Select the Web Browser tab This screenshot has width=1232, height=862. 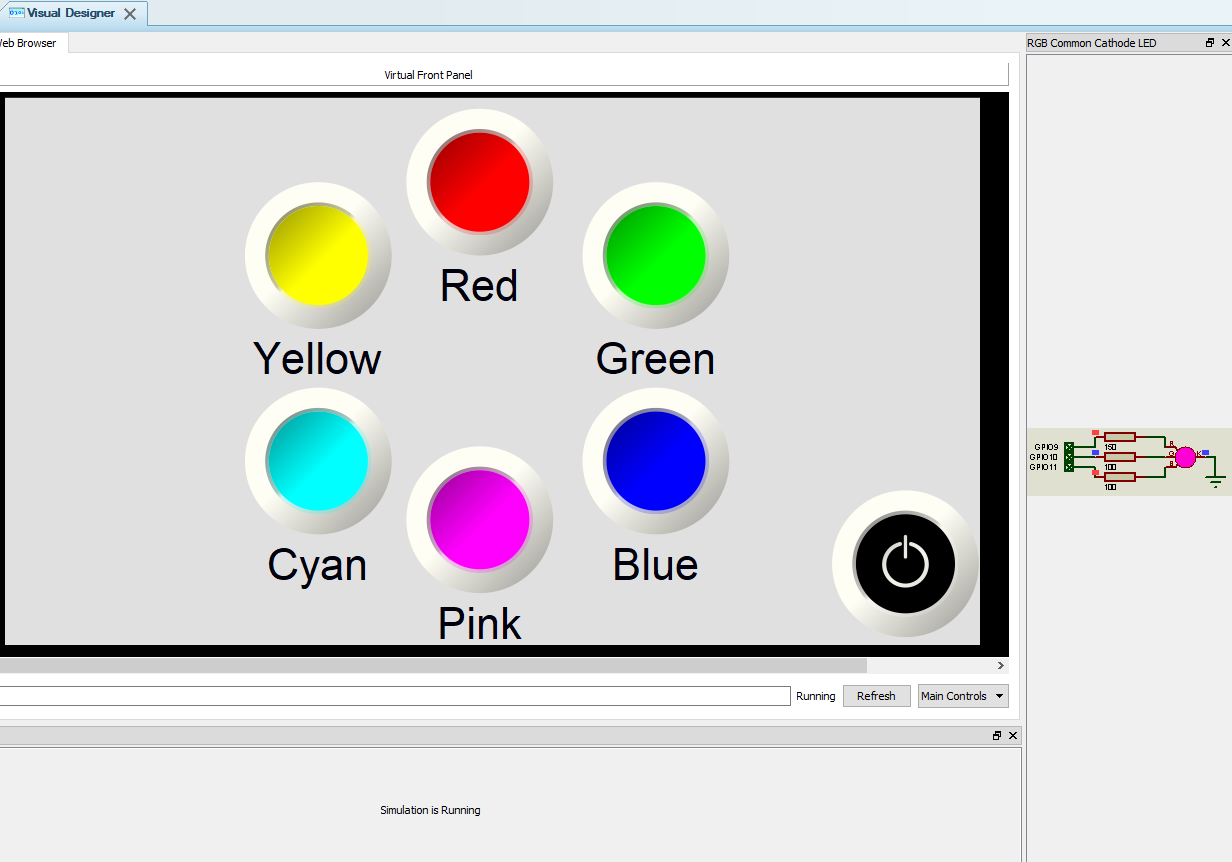point(28,43)
